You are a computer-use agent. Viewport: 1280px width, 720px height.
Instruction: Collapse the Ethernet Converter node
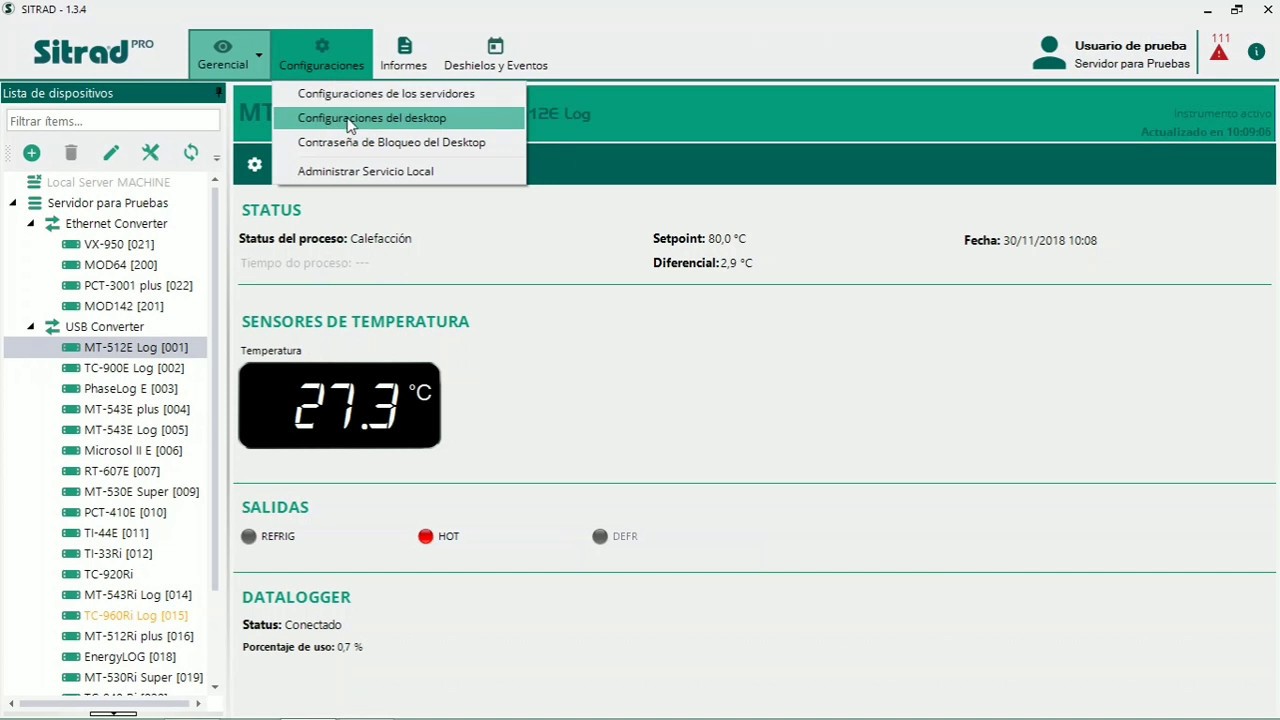tap(31, 224)
